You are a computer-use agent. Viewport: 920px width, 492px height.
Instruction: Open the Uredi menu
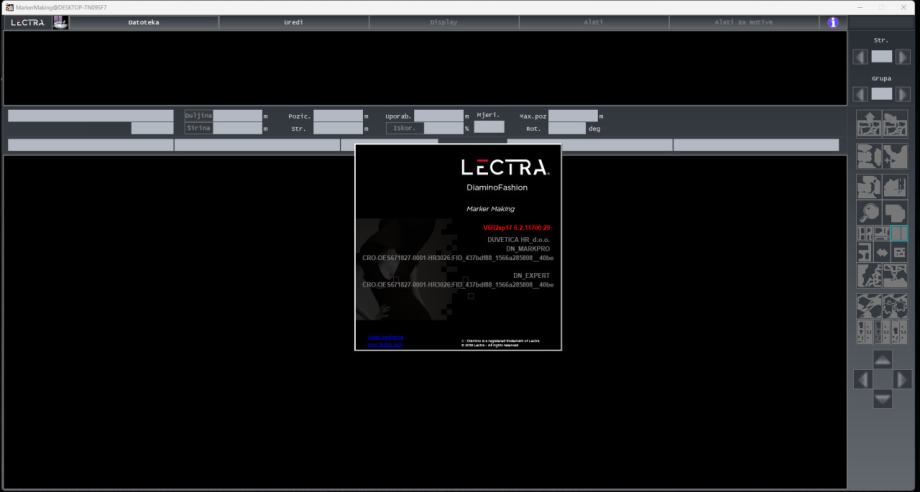294,22
